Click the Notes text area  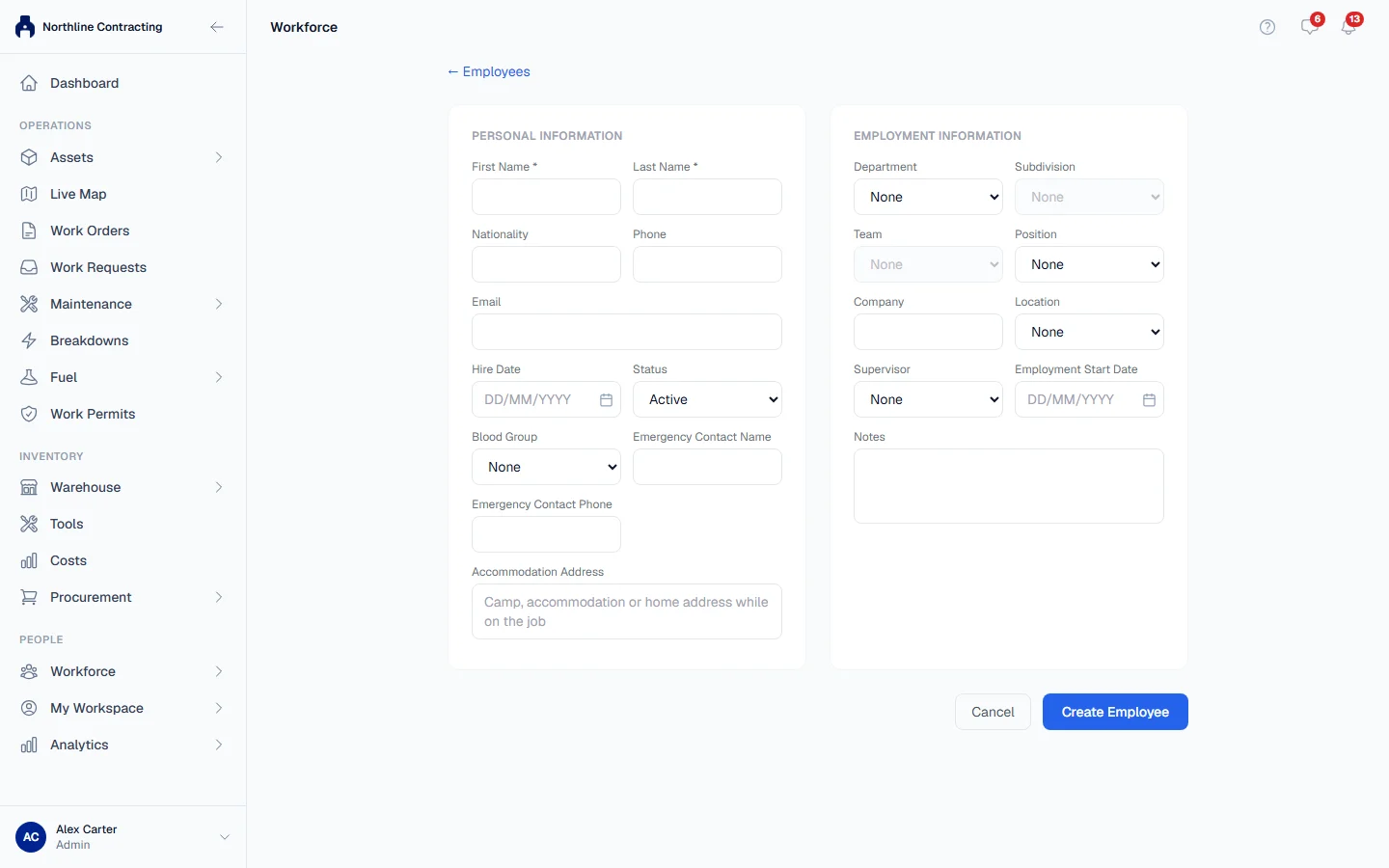coord(1009,486)
